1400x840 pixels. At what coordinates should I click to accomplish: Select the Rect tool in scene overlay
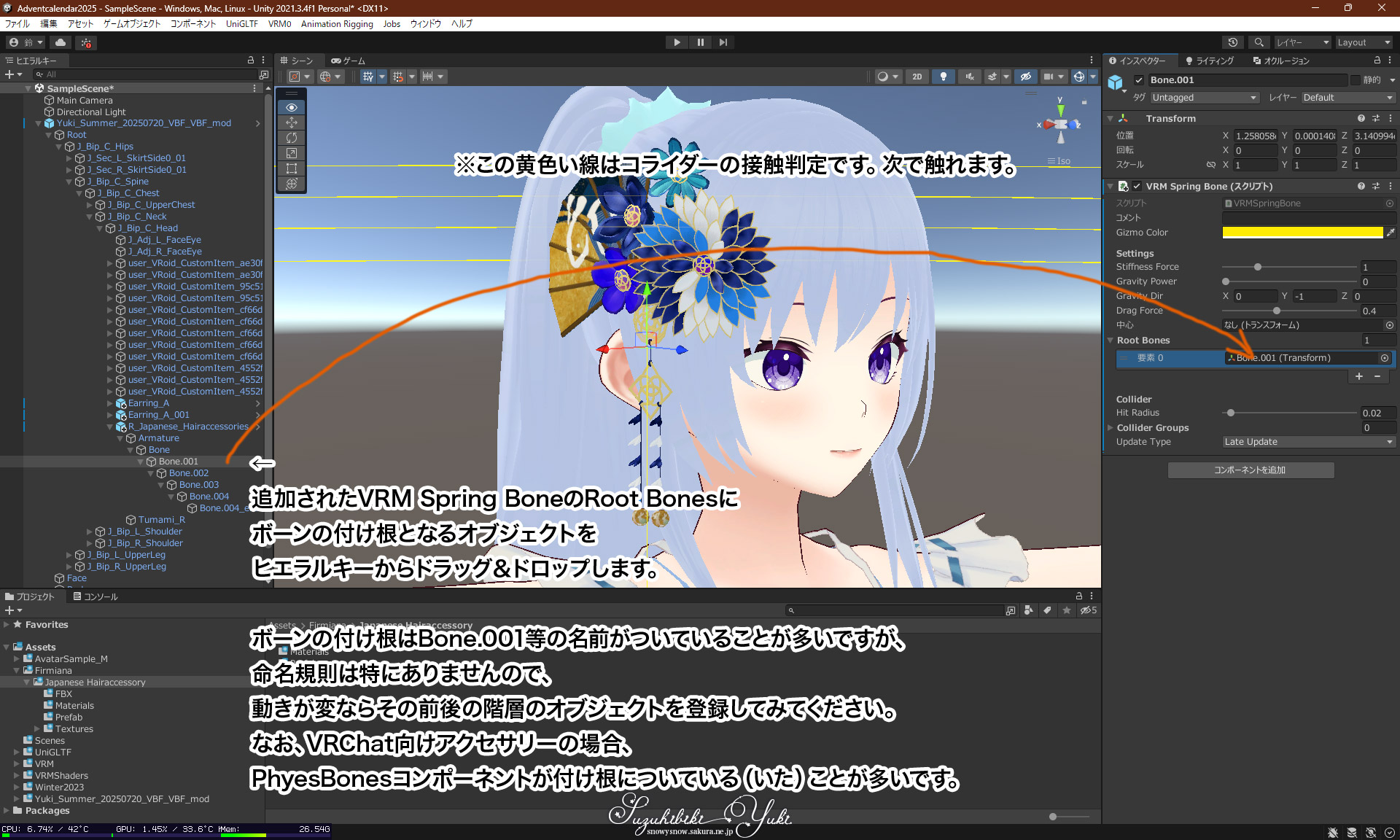292,168
